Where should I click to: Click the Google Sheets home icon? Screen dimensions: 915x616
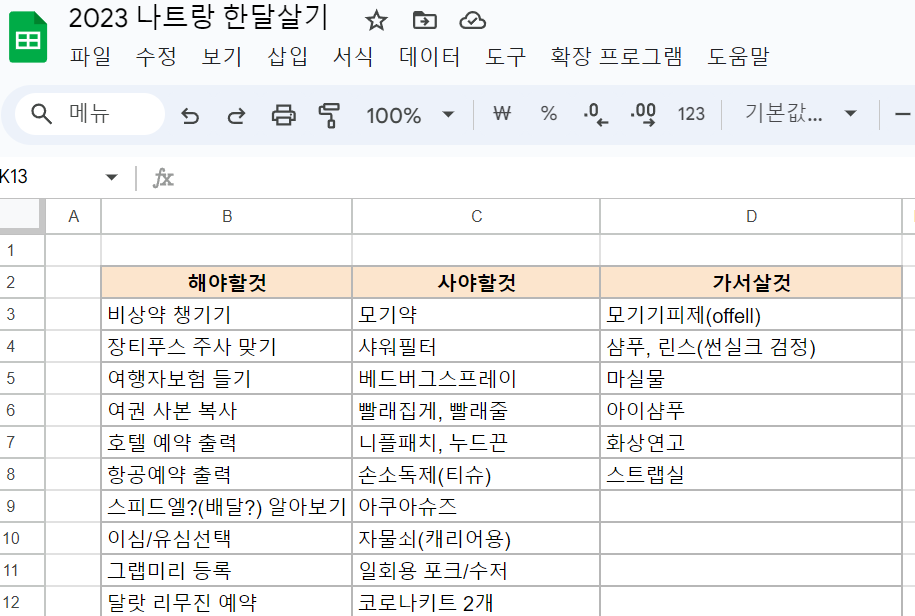[27, 40]
